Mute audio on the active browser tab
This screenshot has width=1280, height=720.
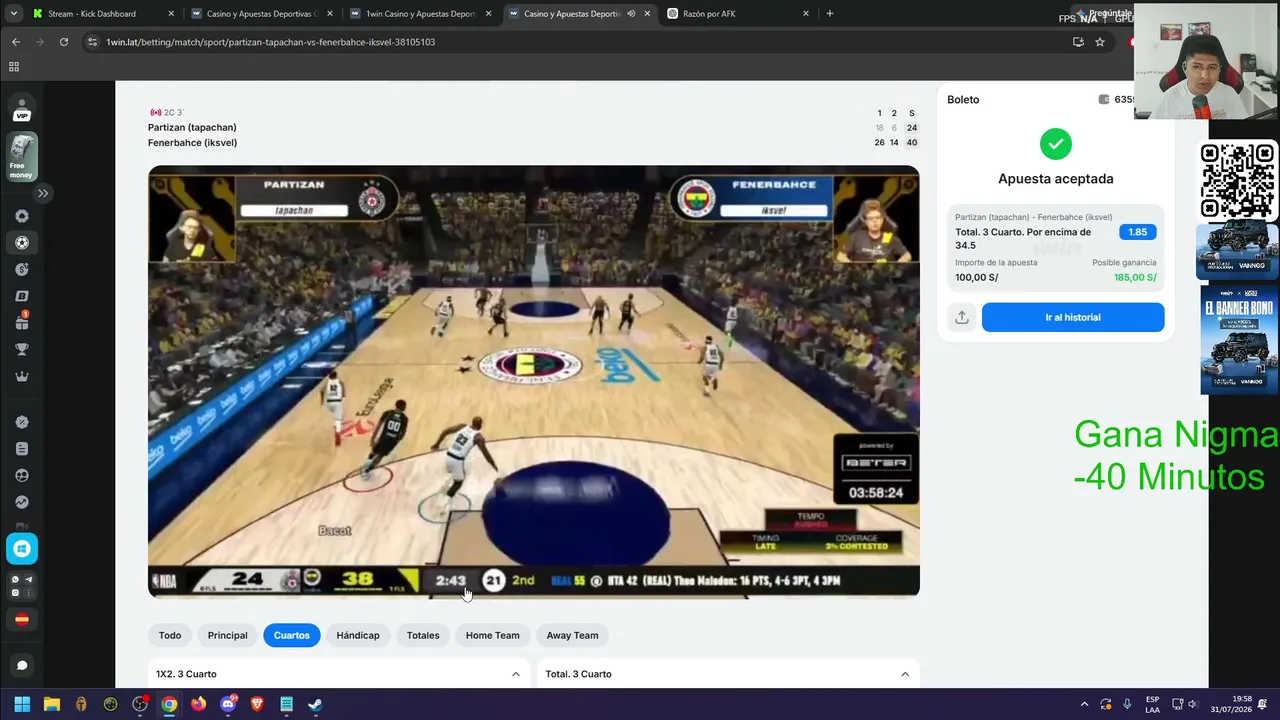(x=631, y=14)
